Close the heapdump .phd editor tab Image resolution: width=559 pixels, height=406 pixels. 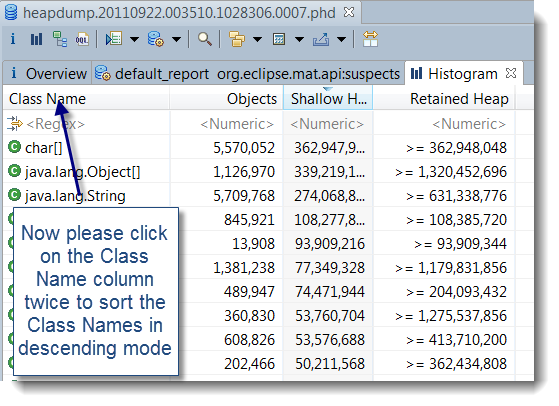[349, 12]
